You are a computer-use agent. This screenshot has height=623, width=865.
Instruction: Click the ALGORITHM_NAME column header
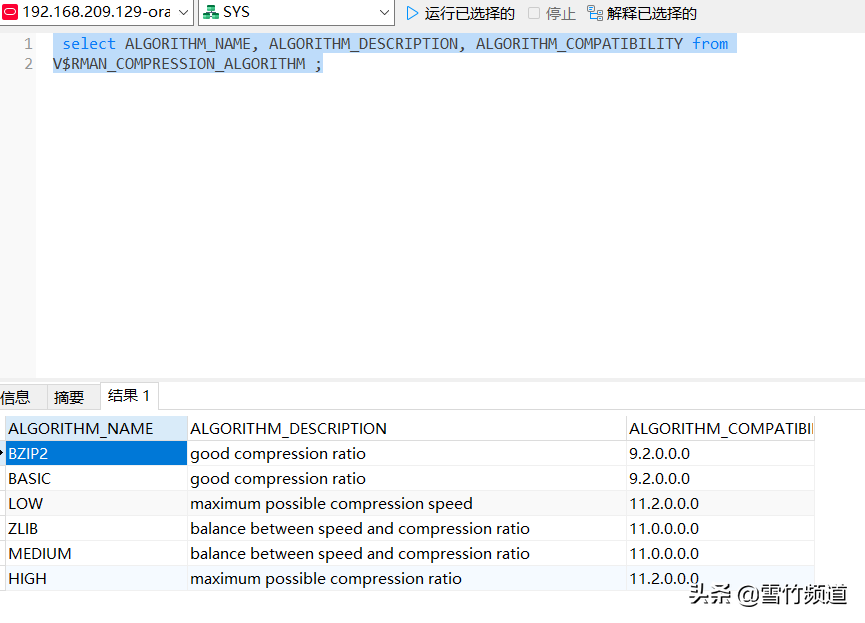[x=97, y=429]
